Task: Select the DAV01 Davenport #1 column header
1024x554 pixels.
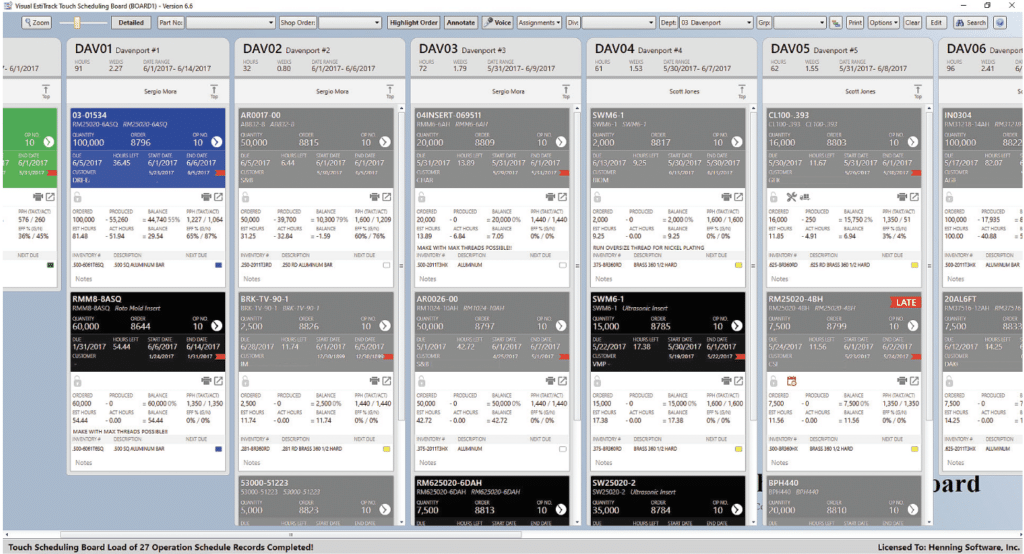Action: [147, 58]
